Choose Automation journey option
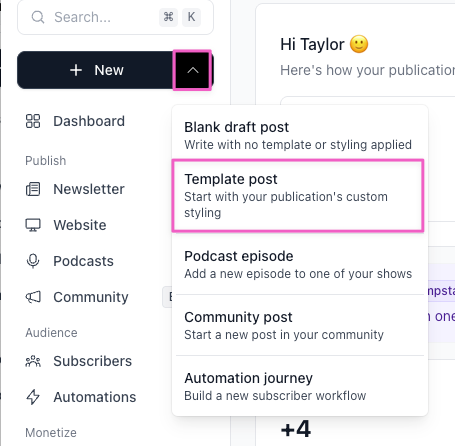Viewport: 455px width, 446px height. 298,386
